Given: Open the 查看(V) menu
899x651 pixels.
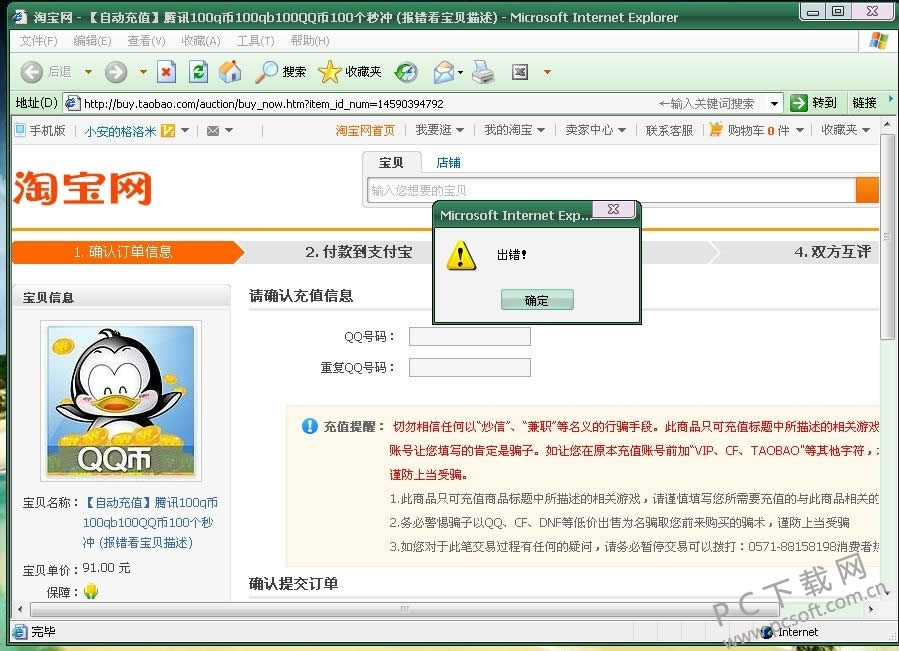Looking at the screenshot, I should 146,41.
